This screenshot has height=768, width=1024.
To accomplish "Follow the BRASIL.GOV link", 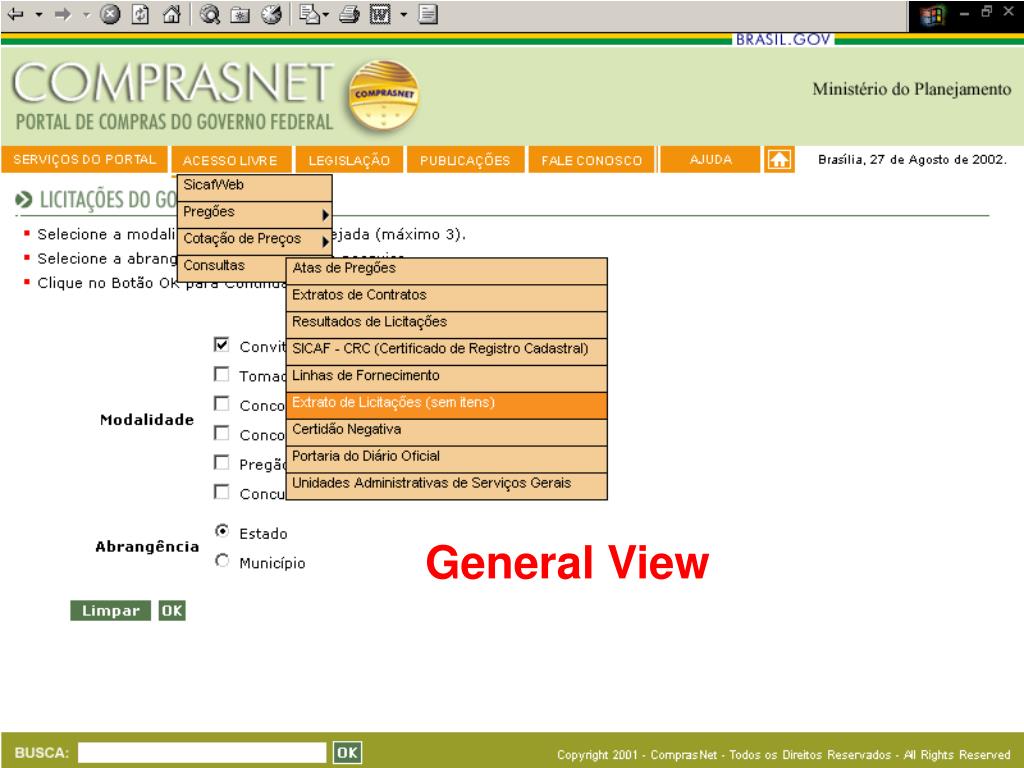I will tap(783, 39).
